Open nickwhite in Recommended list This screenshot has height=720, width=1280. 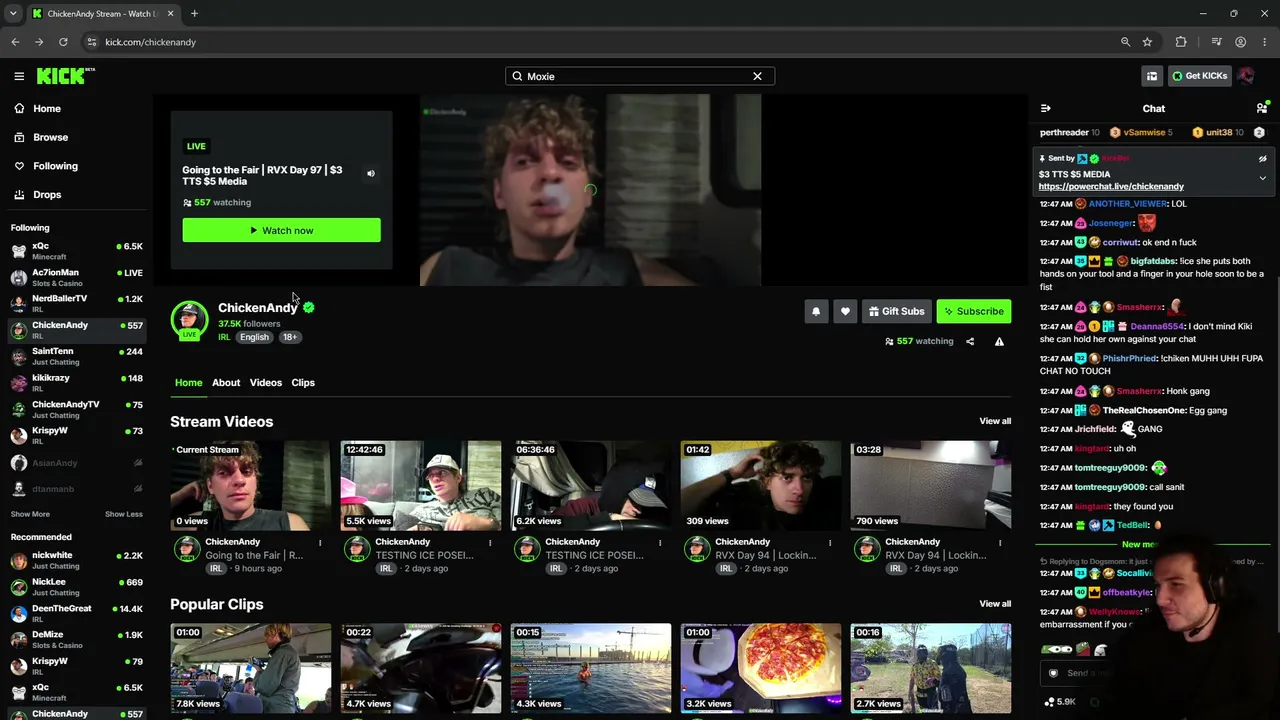point(76,560)
